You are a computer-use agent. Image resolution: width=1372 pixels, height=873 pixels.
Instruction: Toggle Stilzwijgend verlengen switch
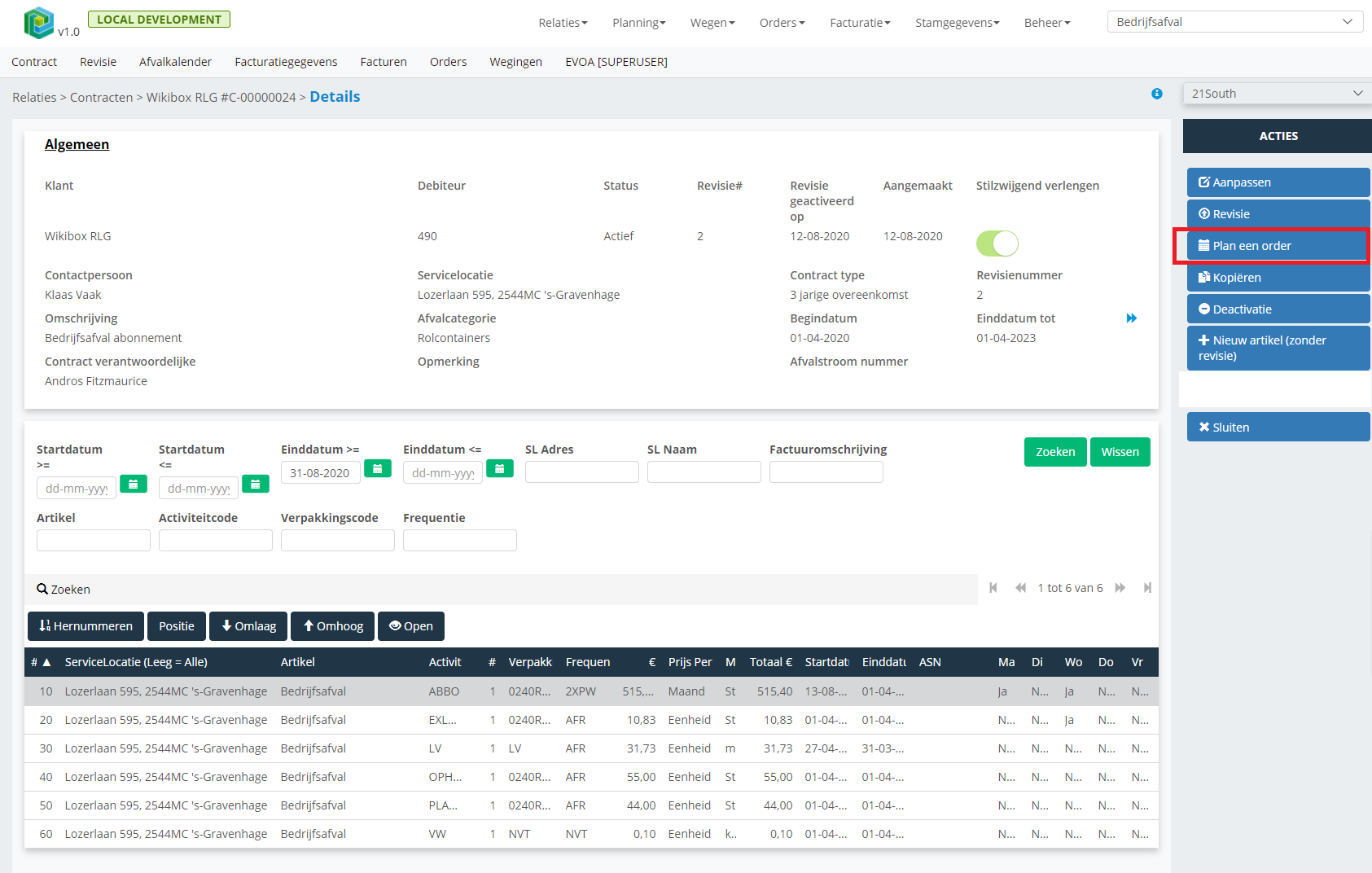click(997, 243)
